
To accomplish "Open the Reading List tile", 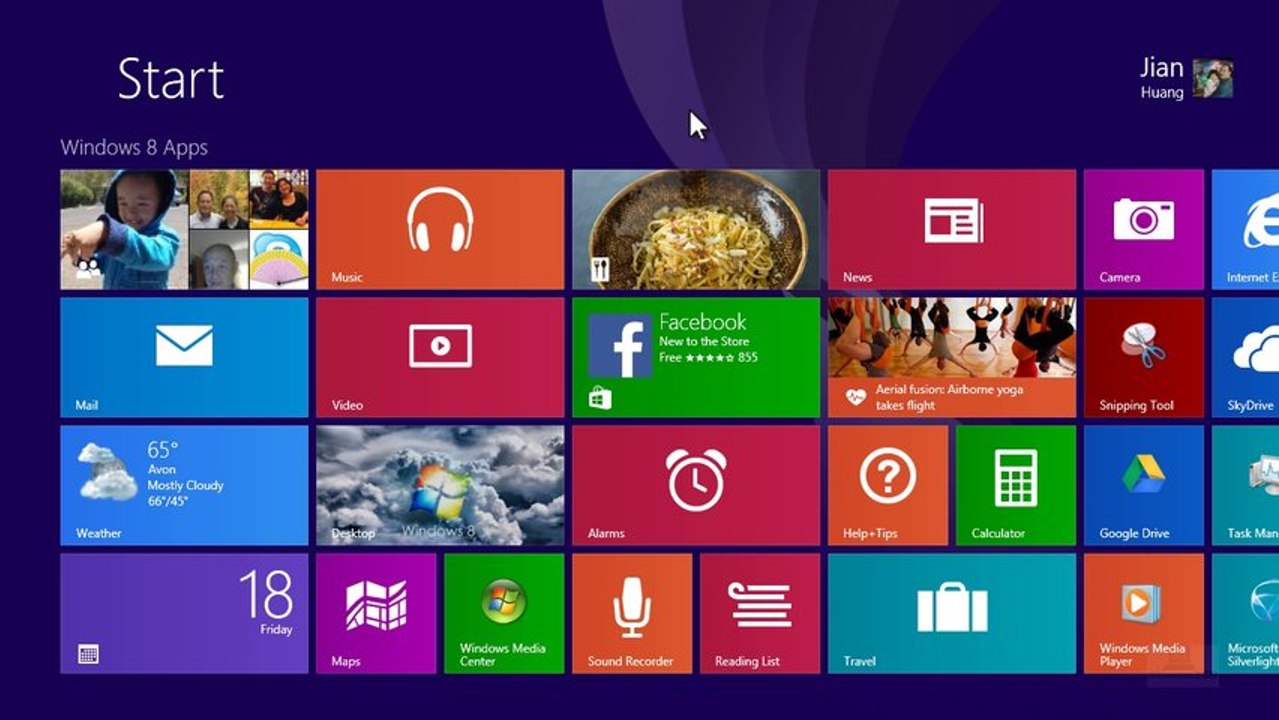I will pyautogui.click(x=760, y=614).
